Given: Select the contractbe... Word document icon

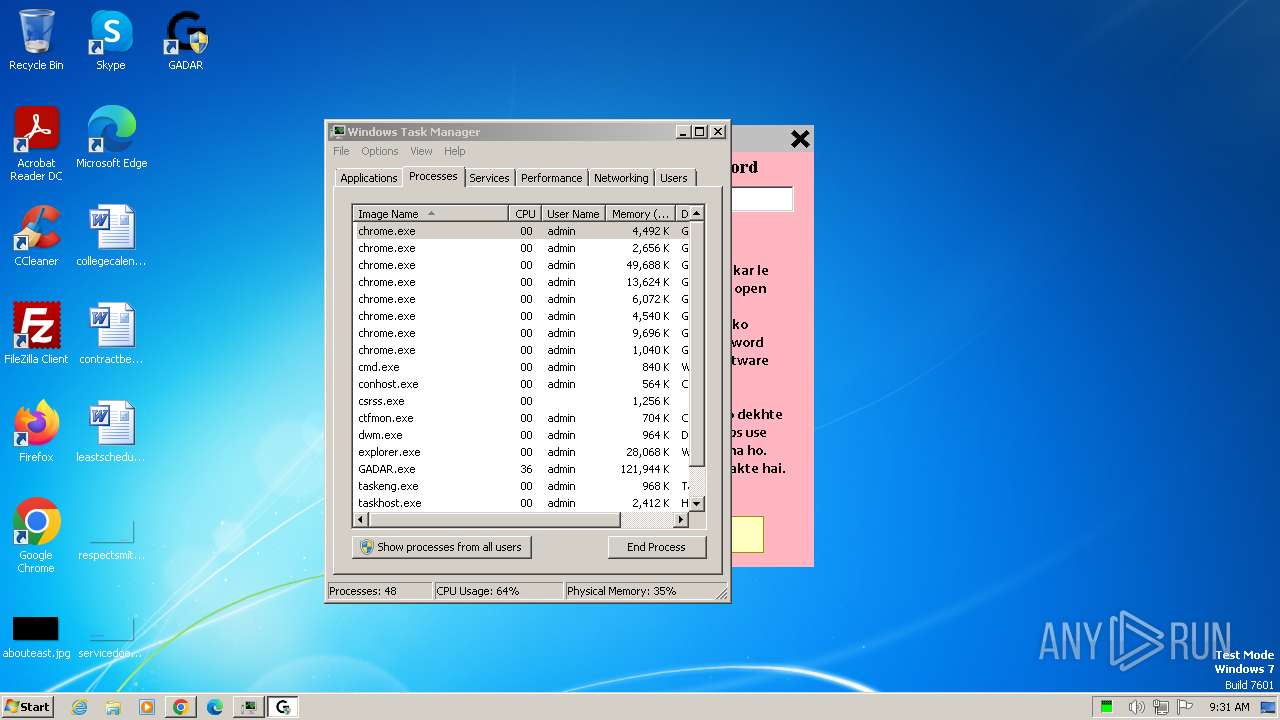Looking at the screenshot, I should (x=111, y=333).
